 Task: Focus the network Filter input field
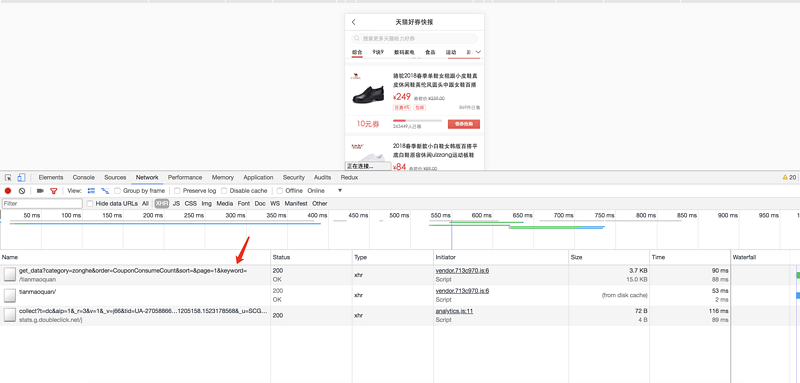42,203
